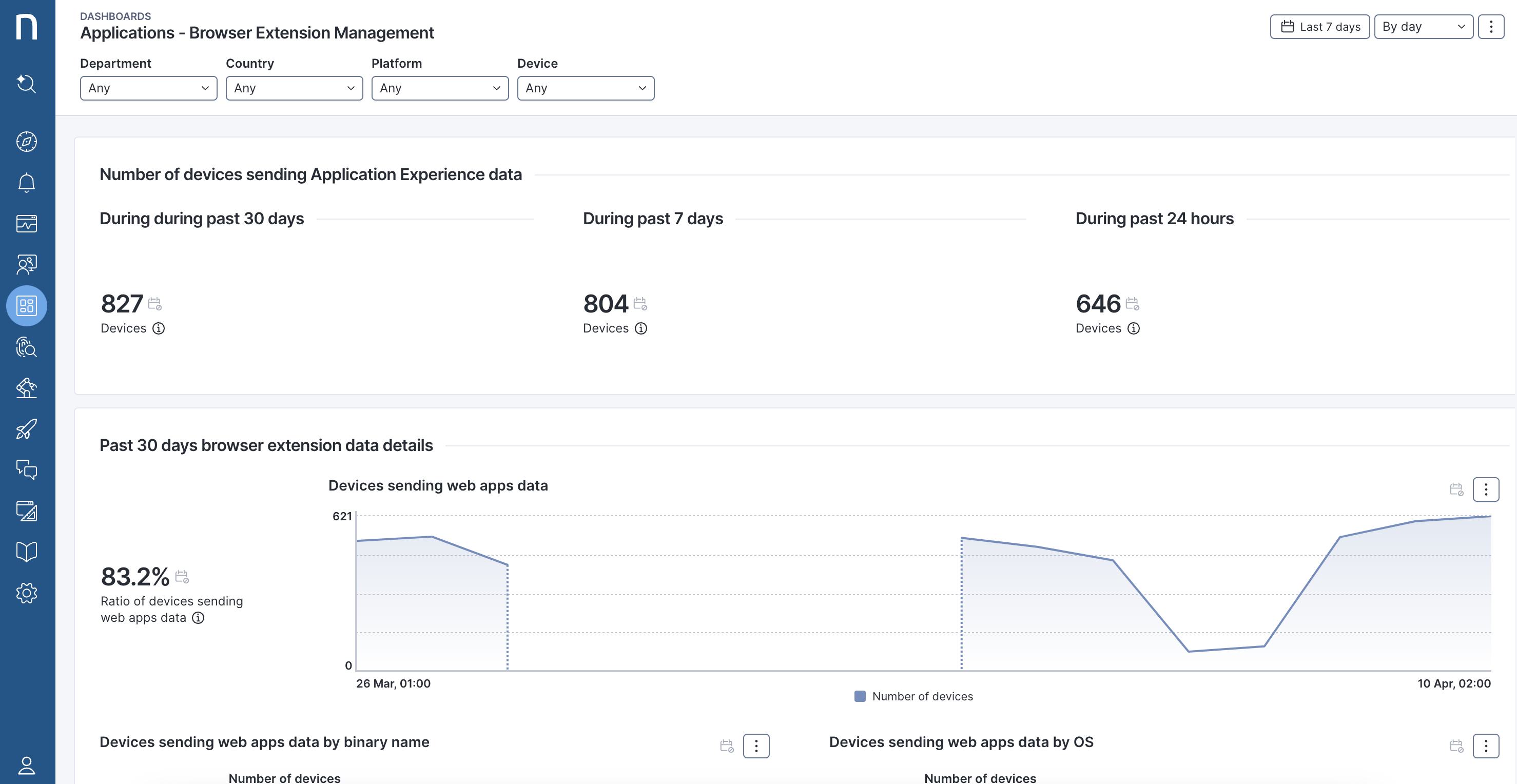Open the book documentation sidebar icon
The width and height of the screenshot is (1517, 784).
tap(27, 552)
